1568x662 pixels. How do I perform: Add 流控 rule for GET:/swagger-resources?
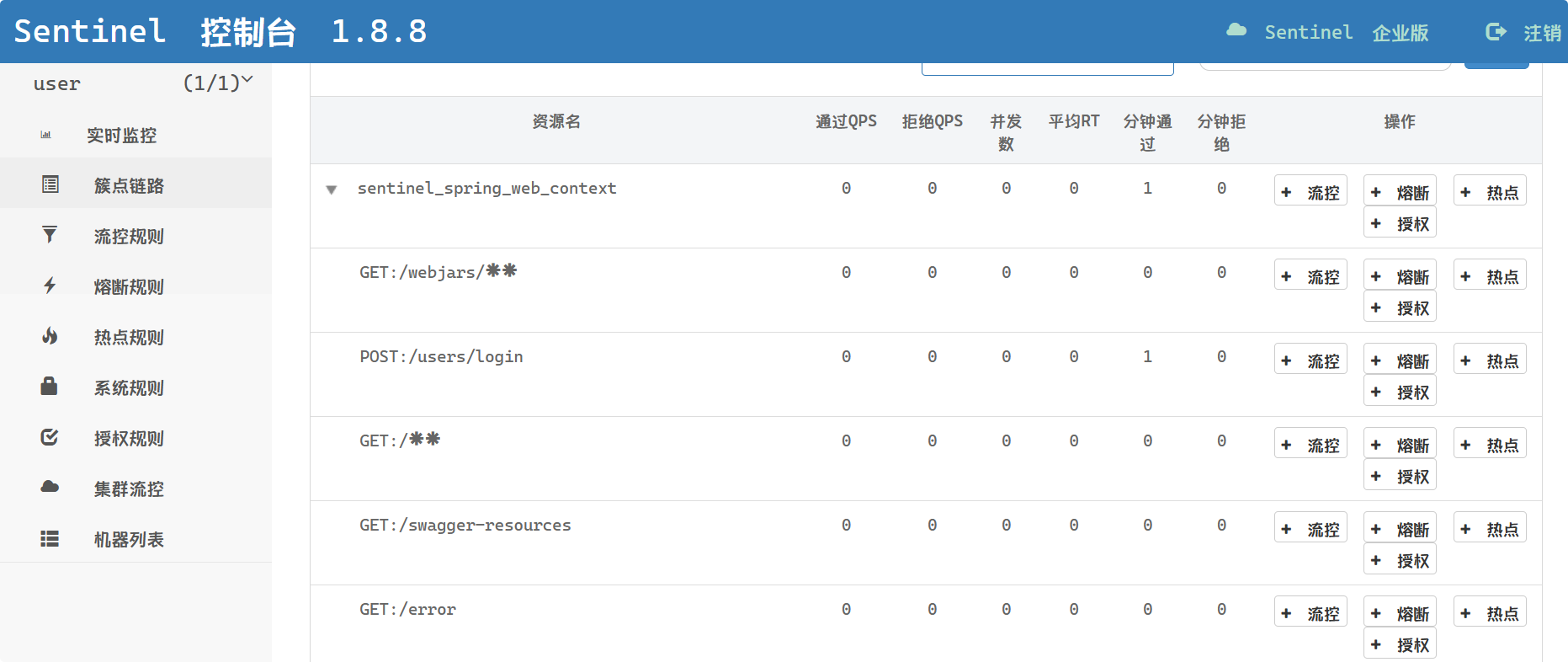tap(1310, 528)
